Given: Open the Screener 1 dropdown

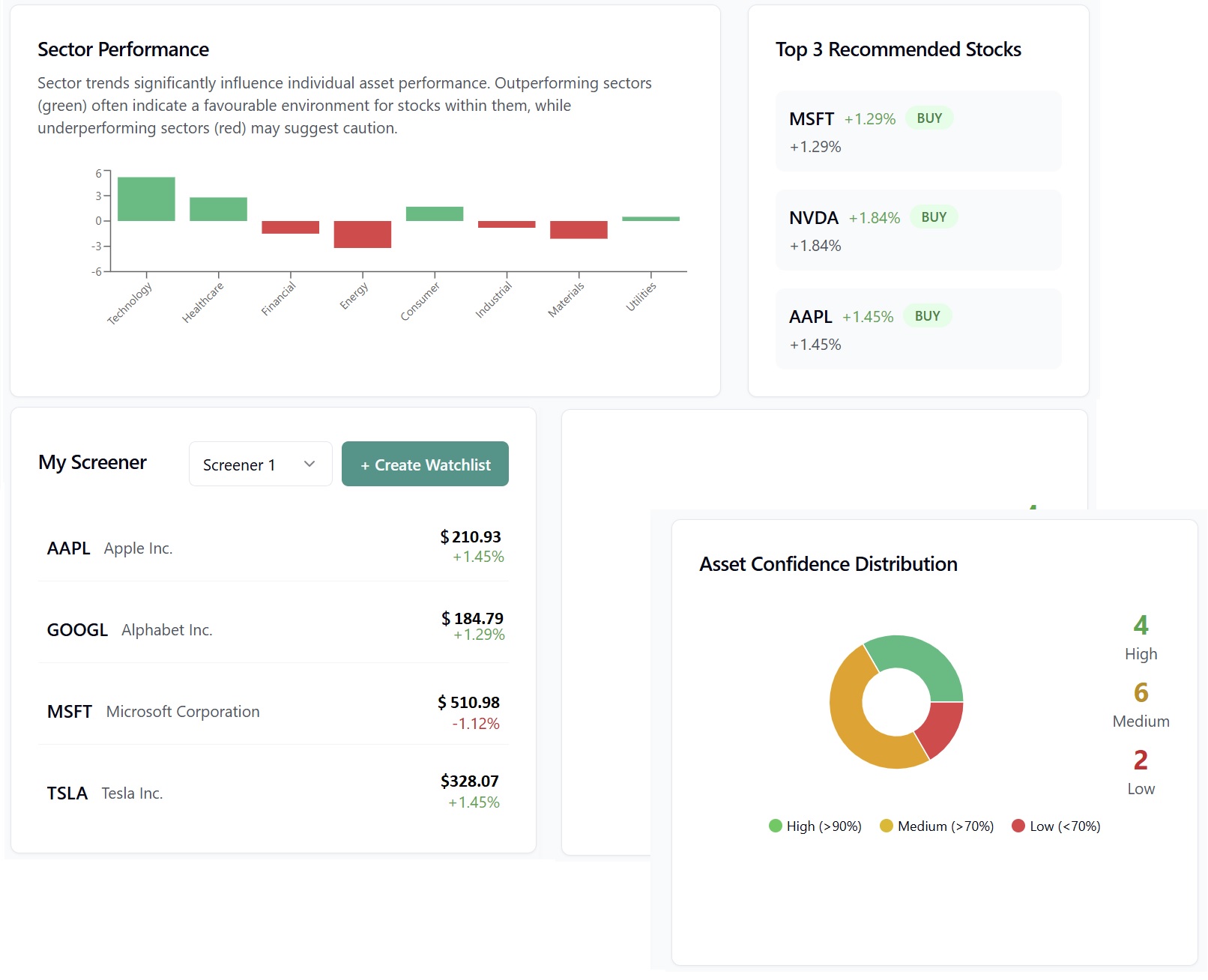Looking at the screenshot, I should (x=259, y=464).
